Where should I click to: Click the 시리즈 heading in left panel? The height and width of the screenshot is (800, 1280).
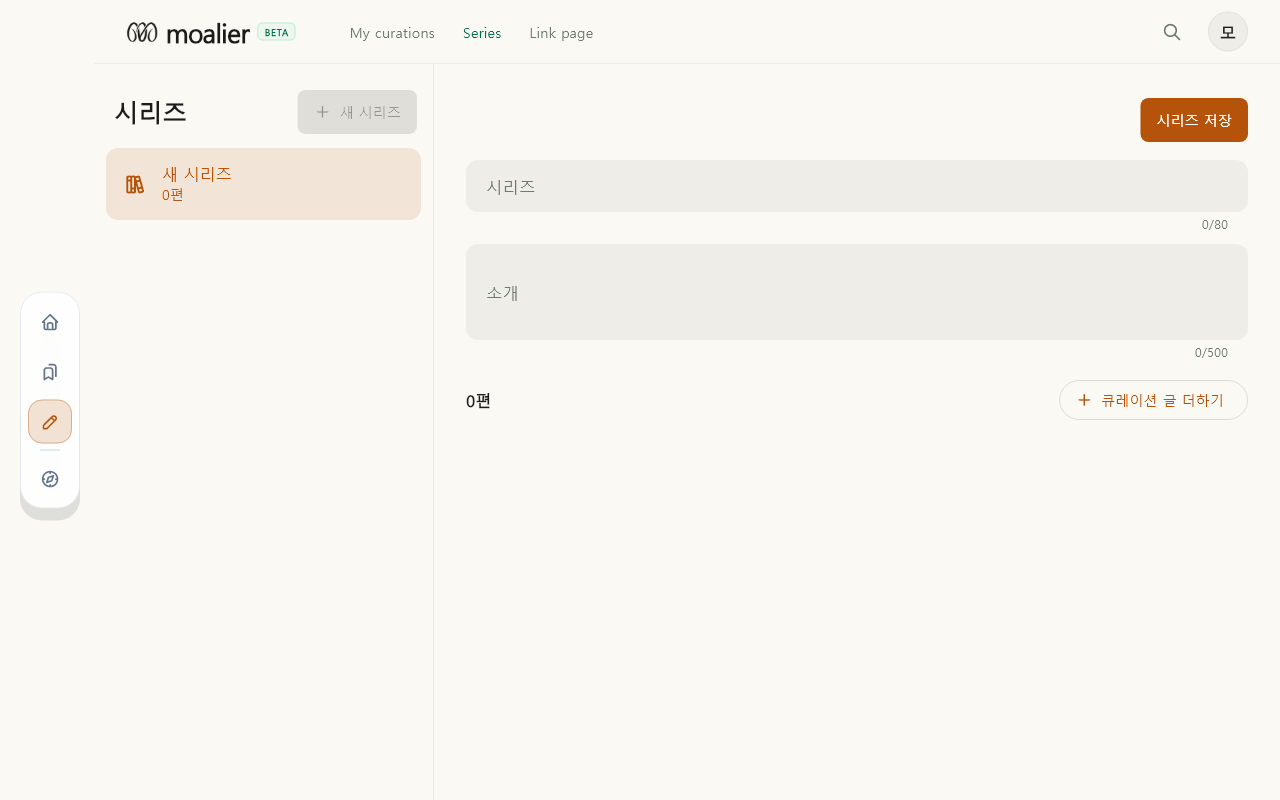[x=151, y=112]
